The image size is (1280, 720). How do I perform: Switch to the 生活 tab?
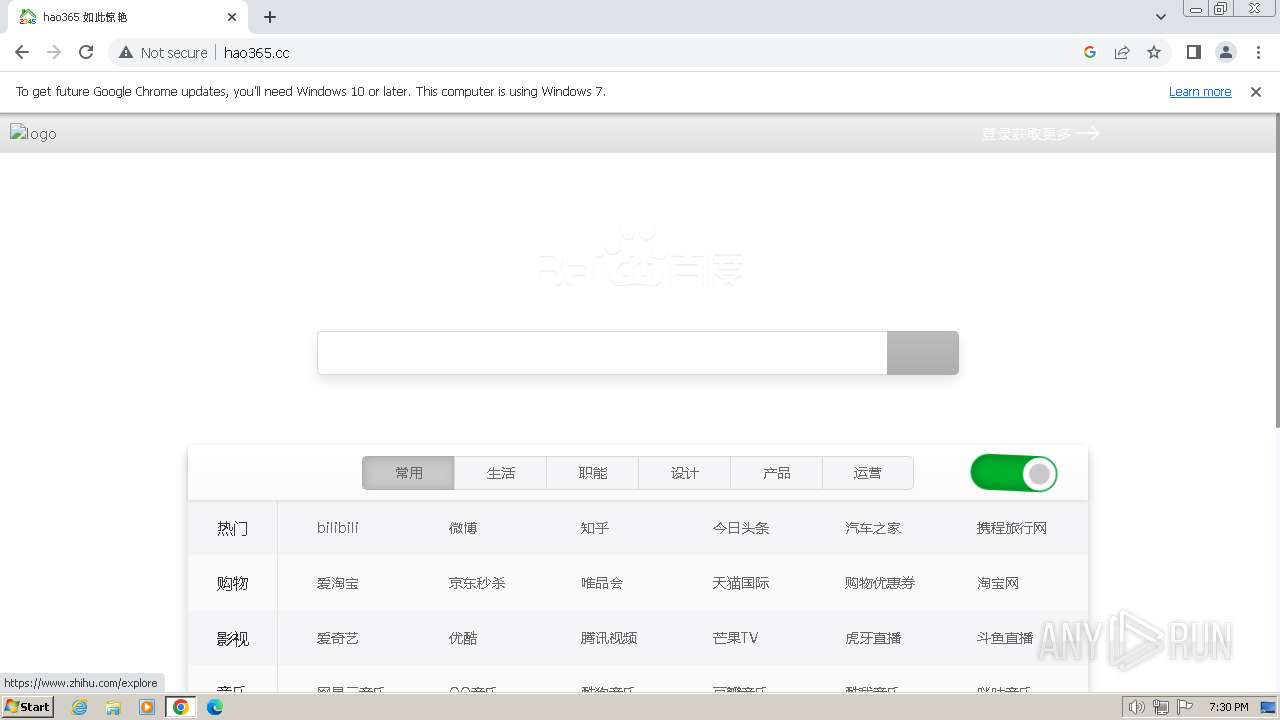click(x=501, y=473)
